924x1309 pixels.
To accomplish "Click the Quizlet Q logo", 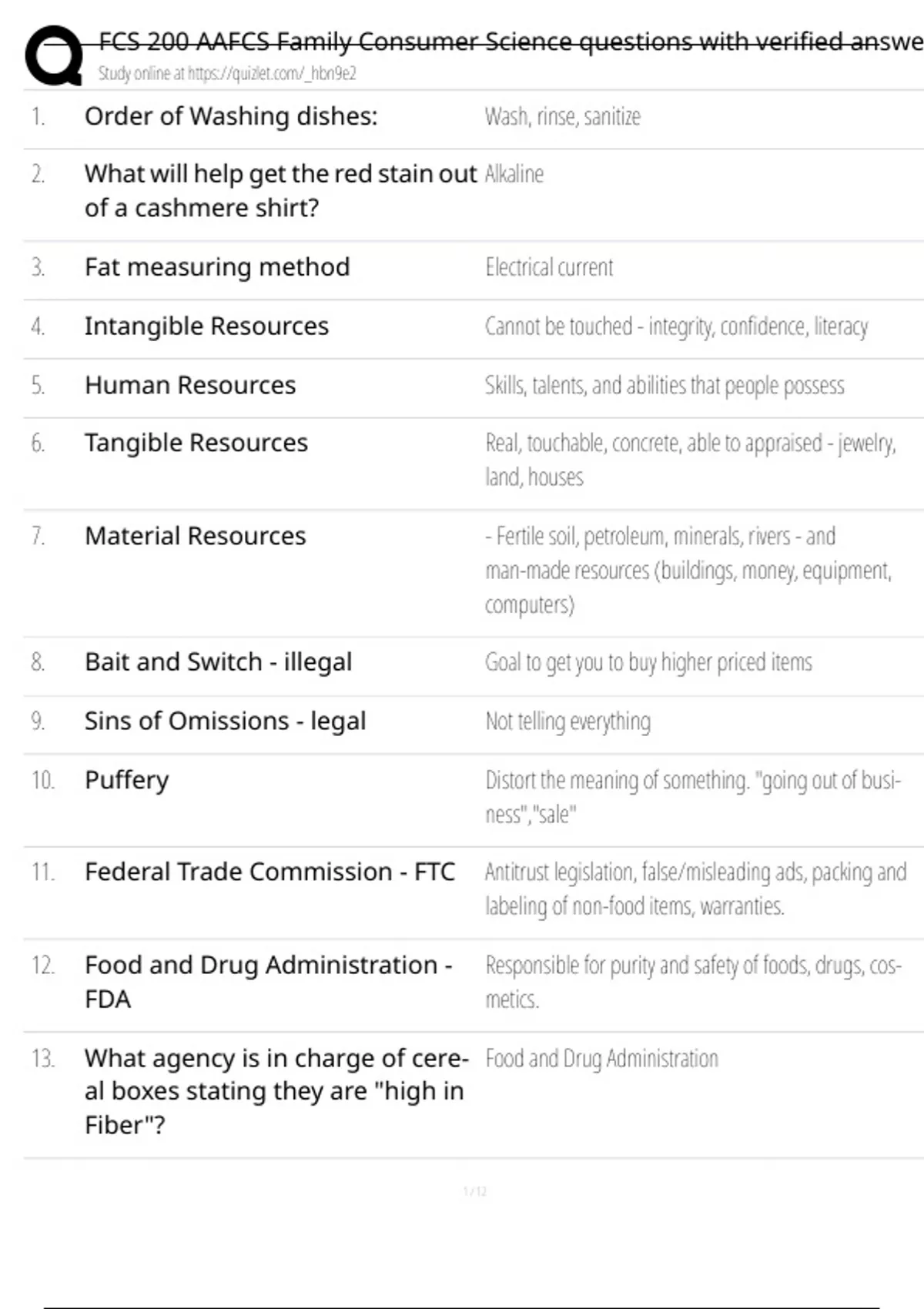I will 54,55.
